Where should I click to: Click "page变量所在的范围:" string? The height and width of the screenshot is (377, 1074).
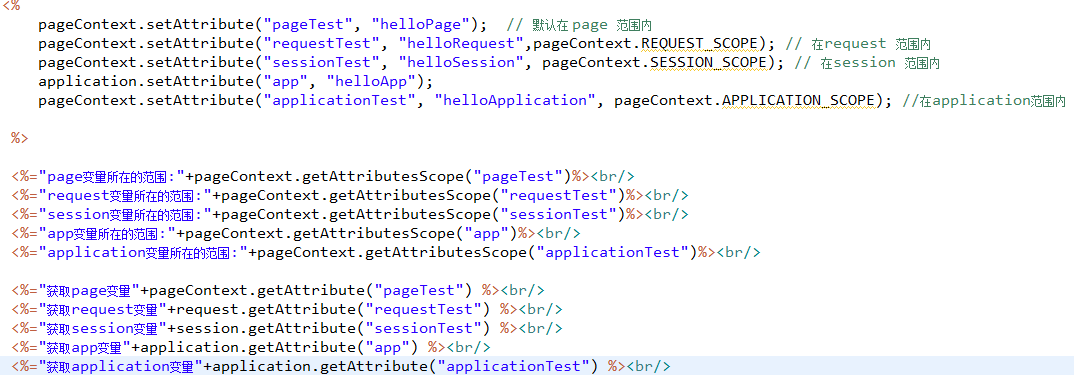(112, 177)
